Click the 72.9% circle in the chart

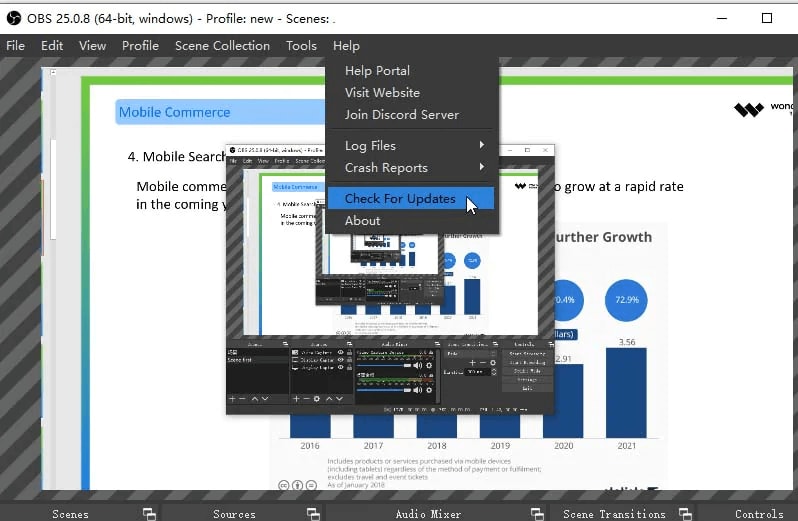(x=626, y=300)
